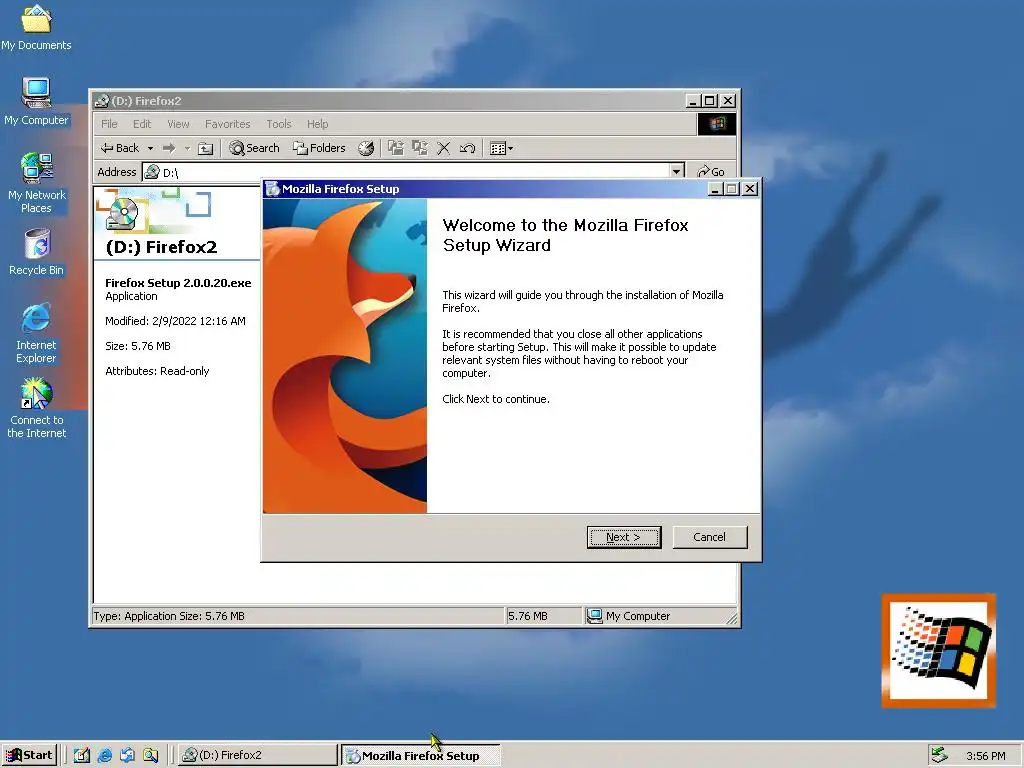The width and height of the screenshot is (1024, 768).
Task: Click the Firefox Setup title bar icon
Action: click(x=272, y=189)
